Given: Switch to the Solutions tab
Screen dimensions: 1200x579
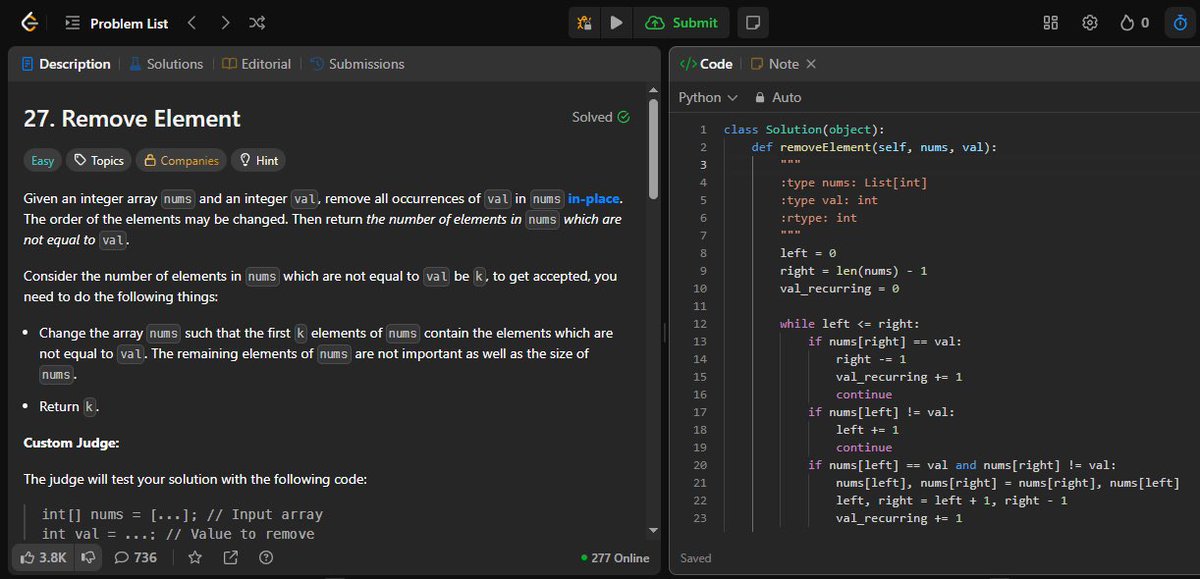Looking at the screenshot, I should click(x=166, y=64).
